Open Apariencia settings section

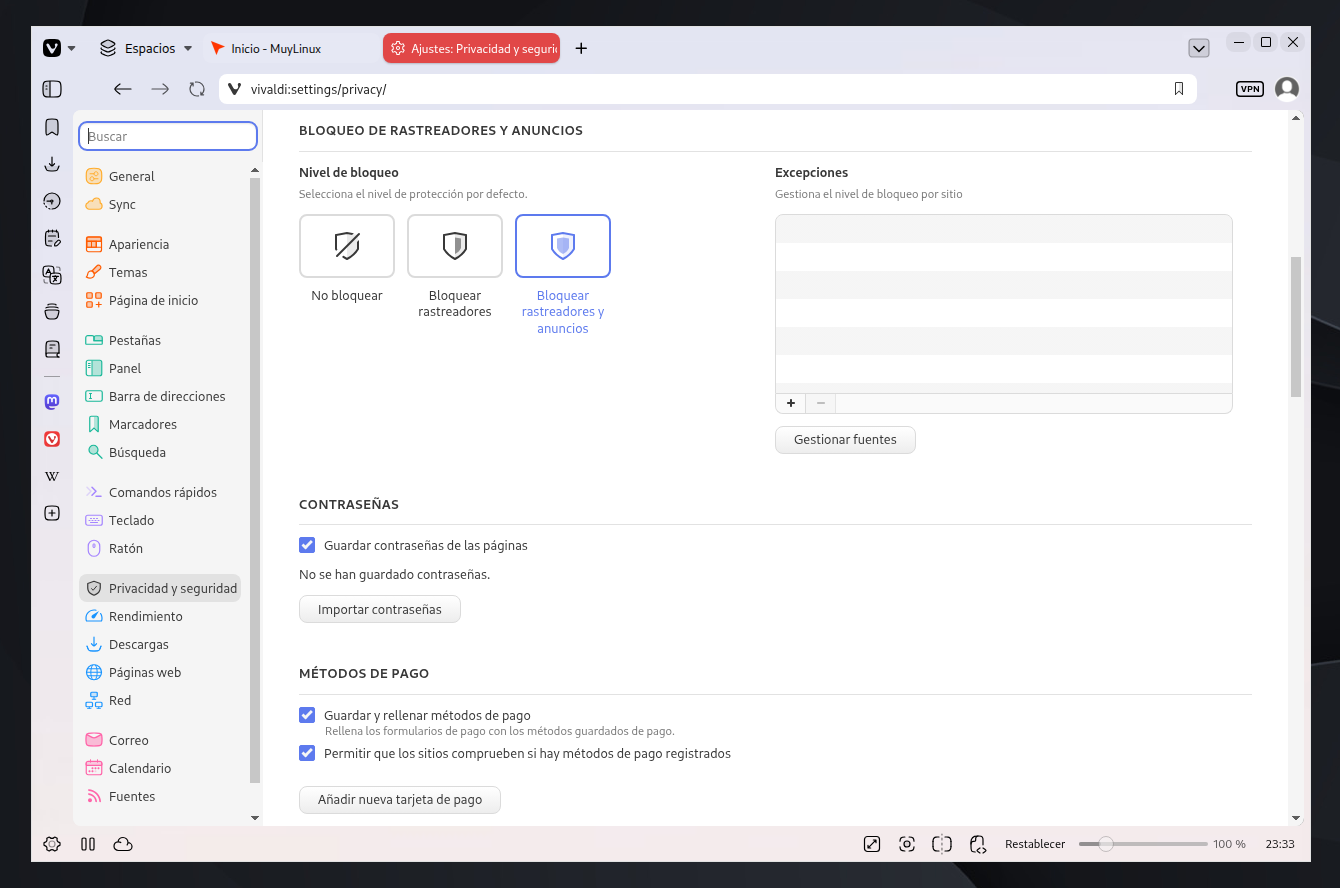[x=160, y=244]
